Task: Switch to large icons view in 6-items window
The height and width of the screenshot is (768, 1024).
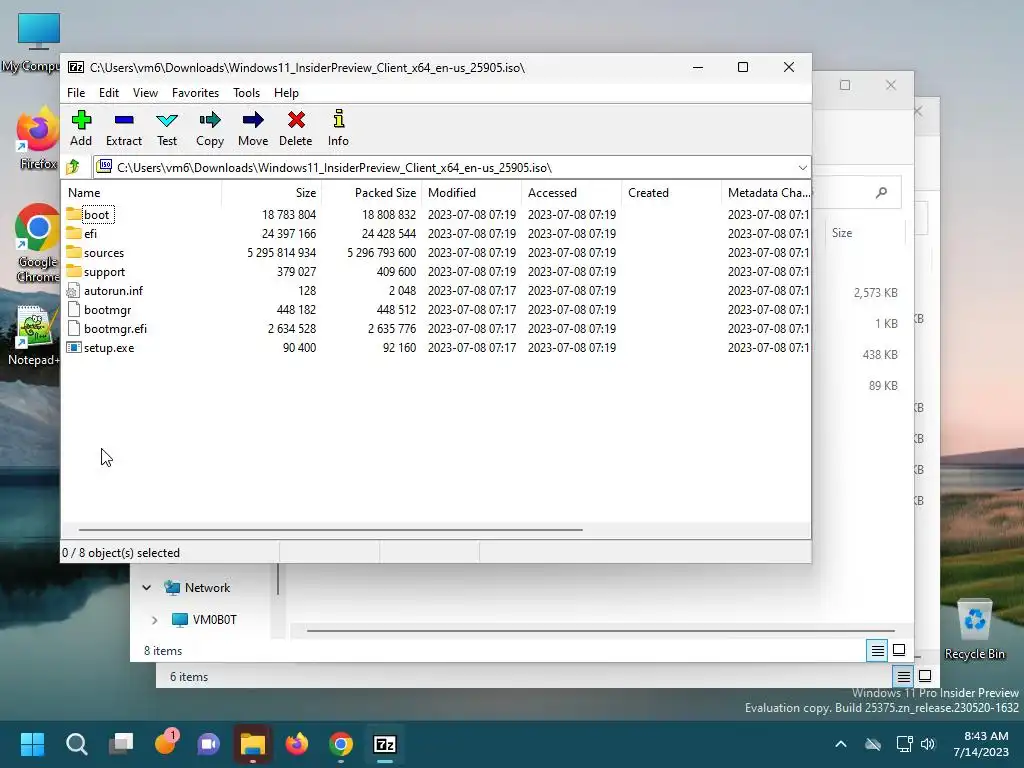Action: [x=925, y=677]
